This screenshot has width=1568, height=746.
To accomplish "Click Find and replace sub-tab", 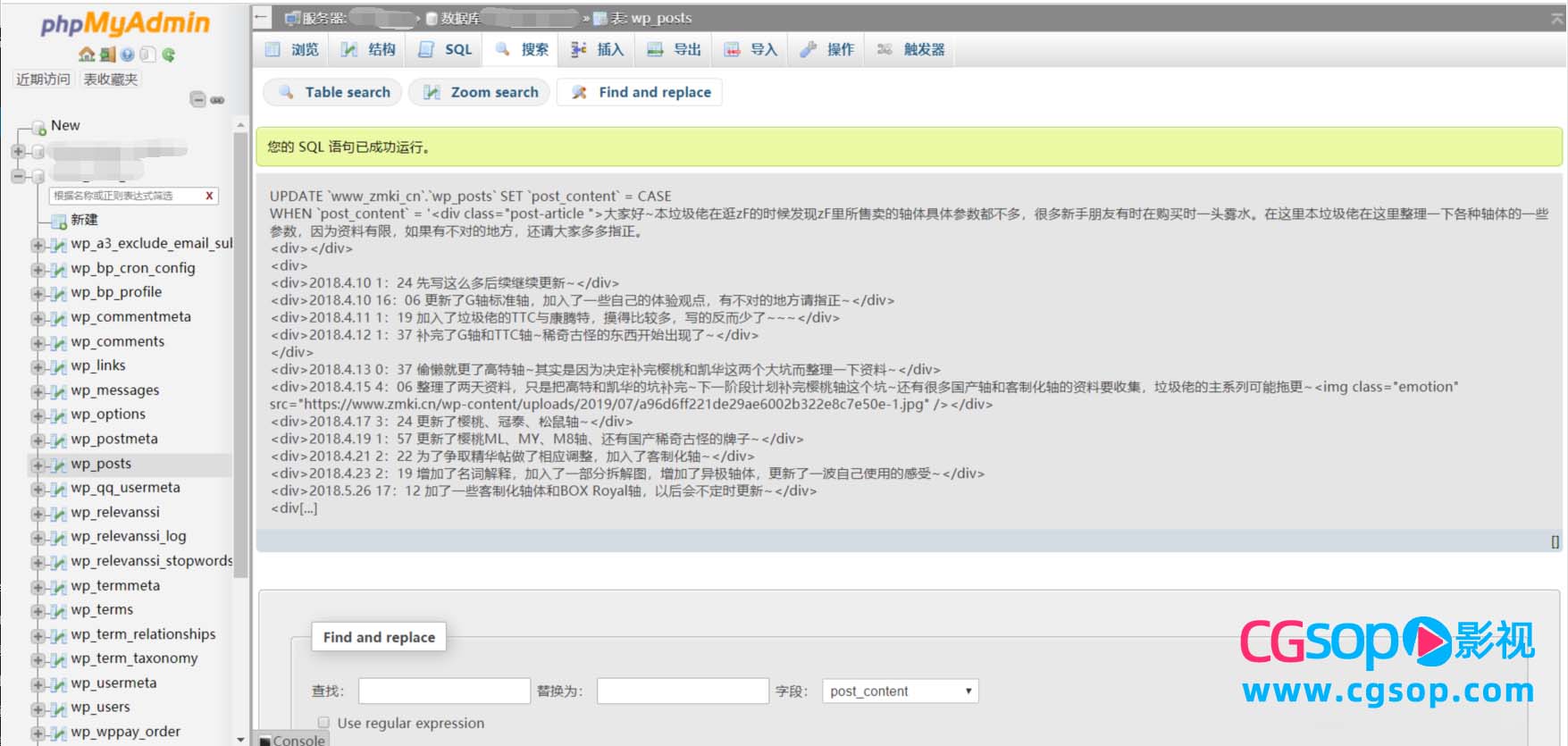I will 640,92.
